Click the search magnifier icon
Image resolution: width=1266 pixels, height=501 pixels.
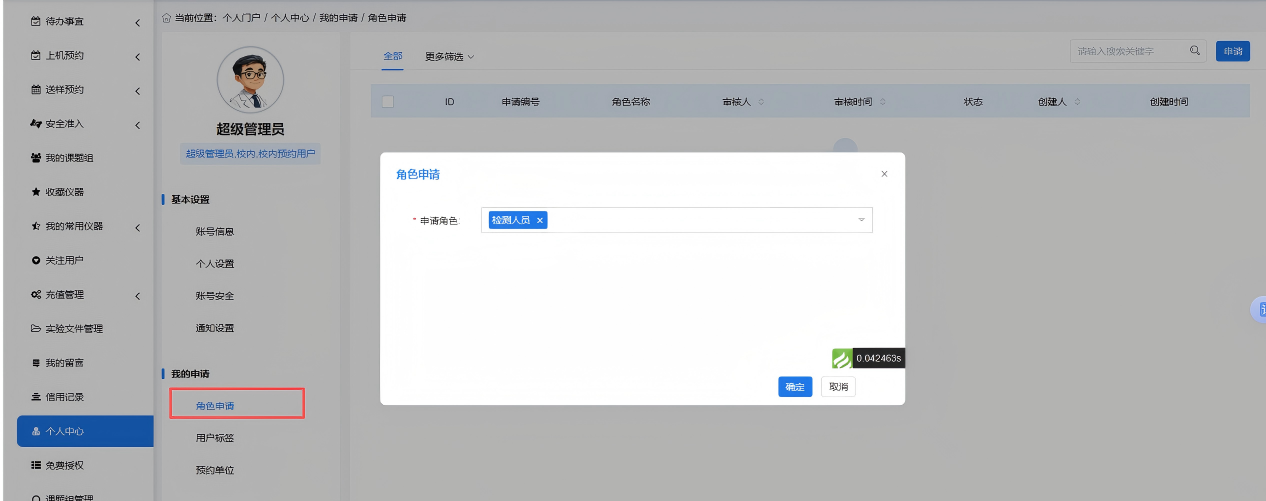1194,51
